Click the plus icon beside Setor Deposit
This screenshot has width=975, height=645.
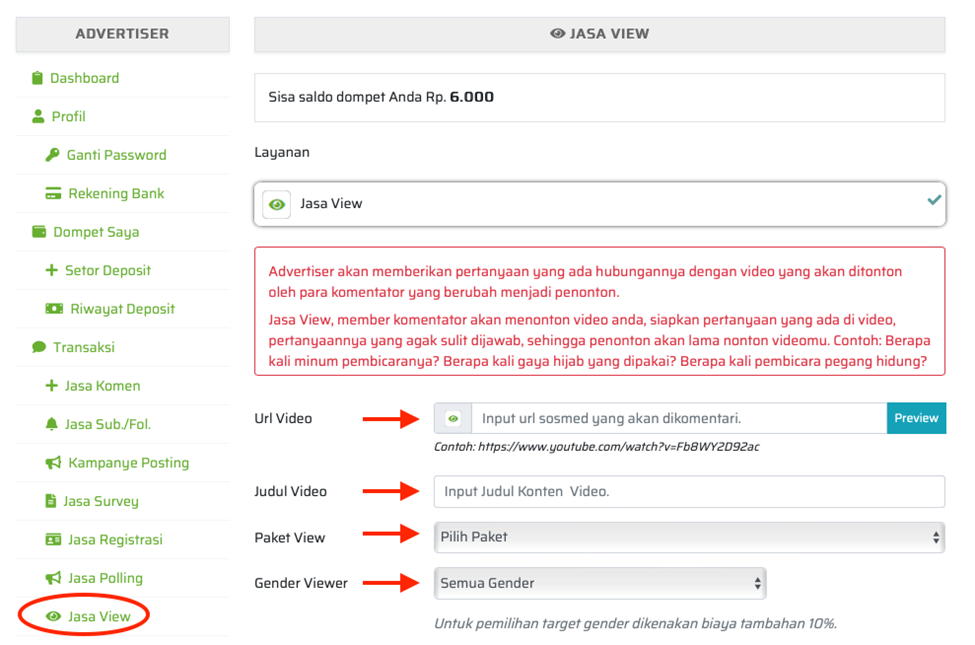[52, 271]
